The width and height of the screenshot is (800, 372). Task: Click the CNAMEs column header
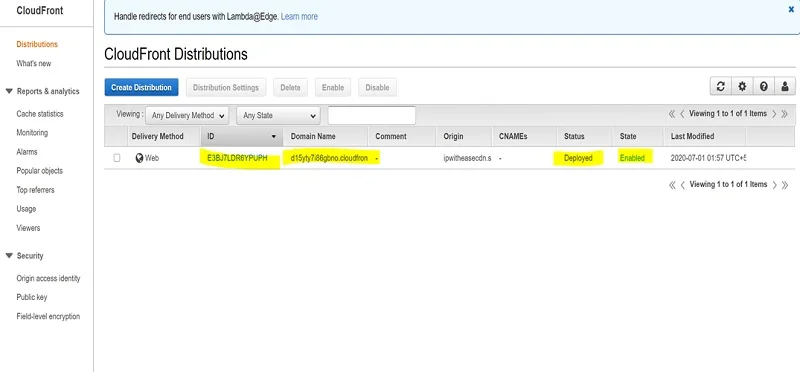(x=513, y=136)
